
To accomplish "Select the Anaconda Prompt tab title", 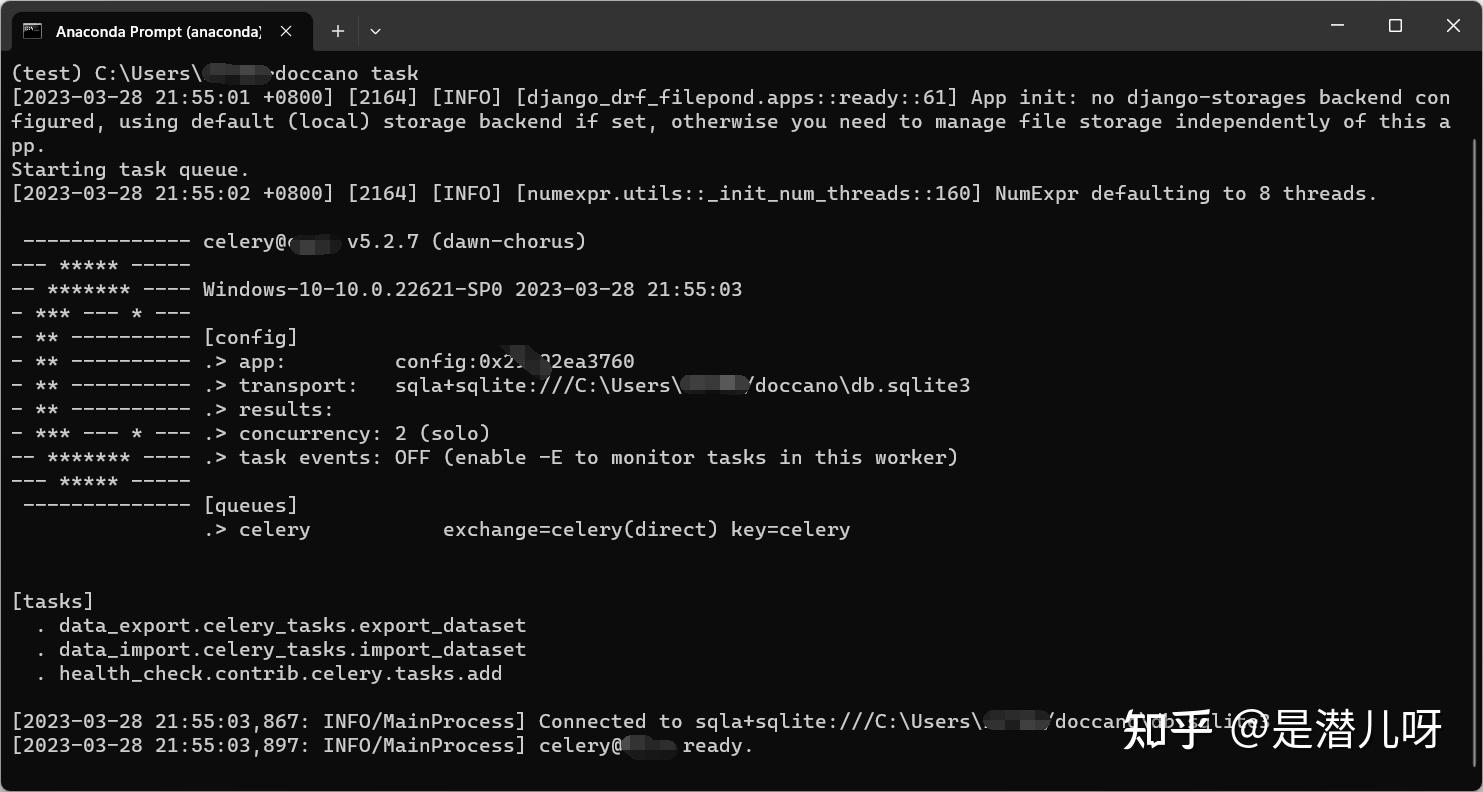I will [x=158, y=32].
